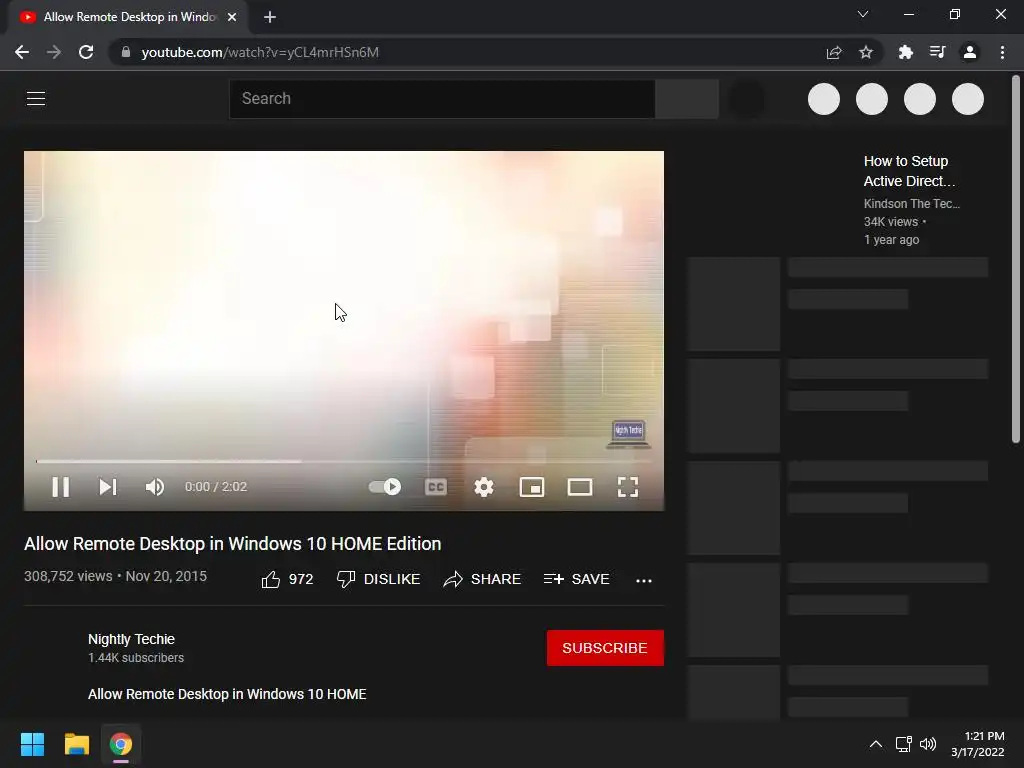Open the media controls icon in Chrome

pos(937,52)
